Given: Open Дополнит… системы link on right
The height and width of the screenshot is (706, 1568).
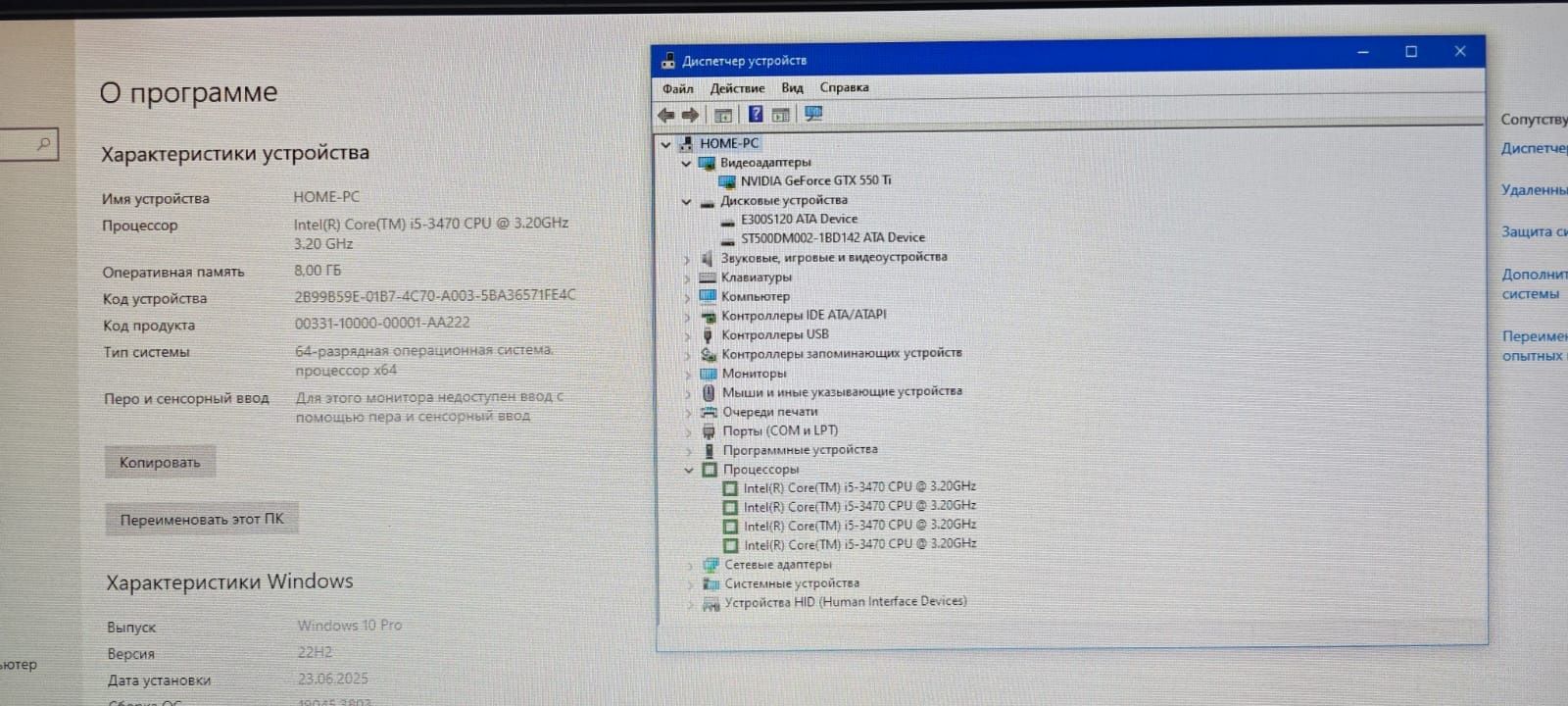Looking at the screenshot, I should (1535, 284).
